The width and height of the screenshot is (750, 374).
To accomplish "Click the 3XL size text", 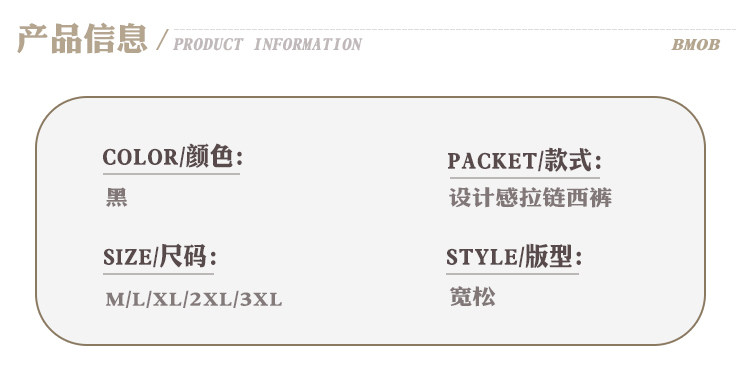I will (261, 299).
